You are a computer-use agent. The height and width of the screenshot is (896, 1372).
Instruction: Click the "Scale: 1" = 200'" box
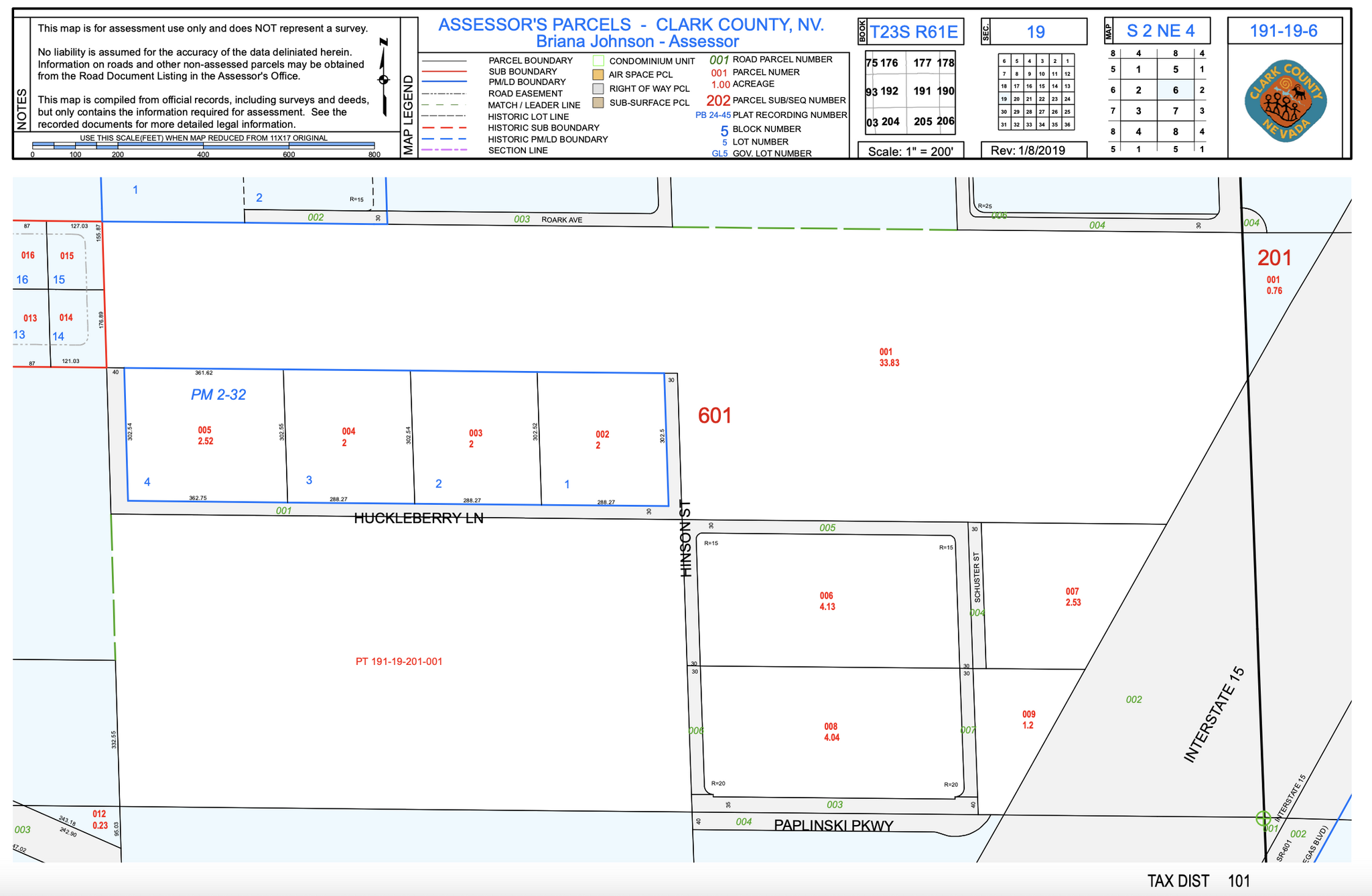910,151
